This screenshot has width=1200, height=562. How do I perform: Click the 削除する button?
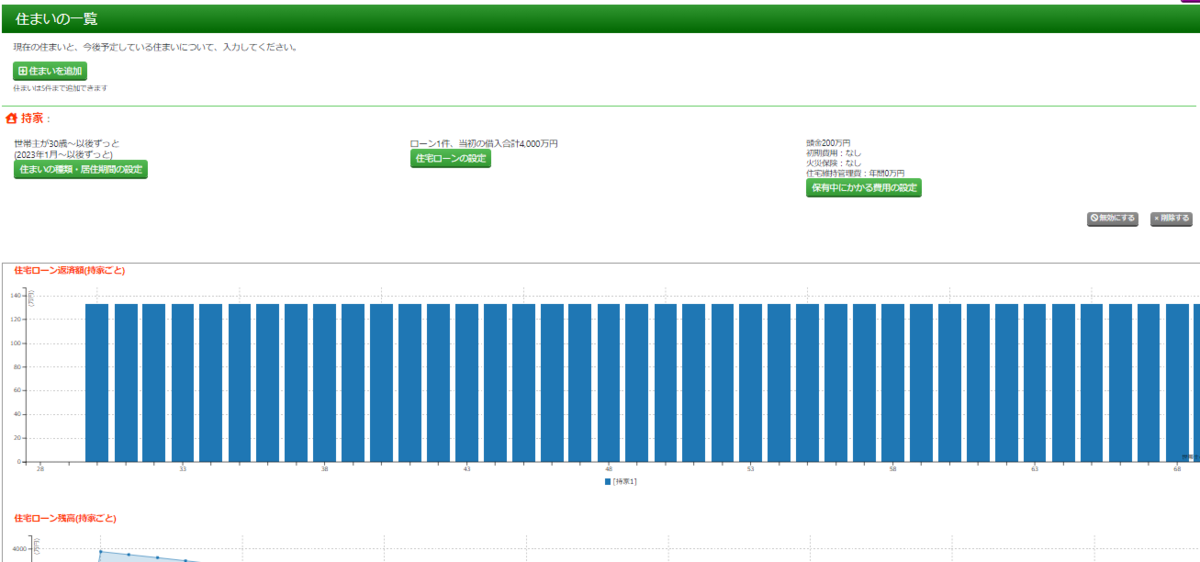click(x=1171, y=219)
